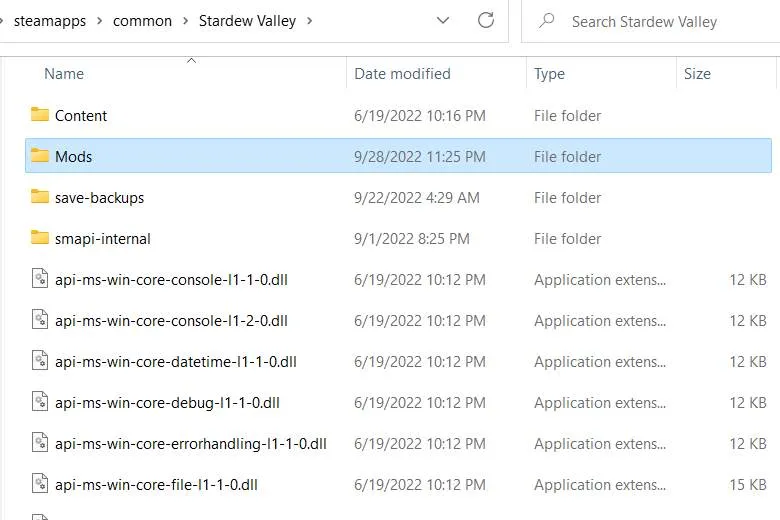The width and height of the screenshot is (780, 520).
Task: Click Application extension type of debug dll
Action: pos(600,403)
